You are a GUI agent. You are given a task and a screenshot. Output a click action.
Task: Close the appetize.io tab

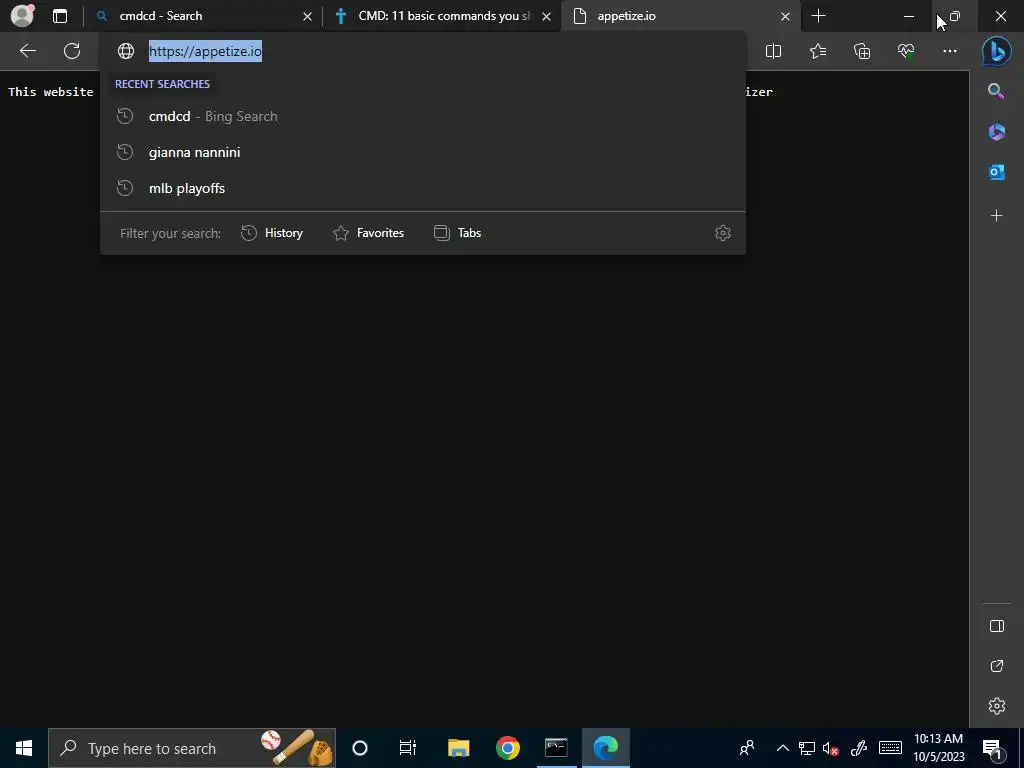786,16
